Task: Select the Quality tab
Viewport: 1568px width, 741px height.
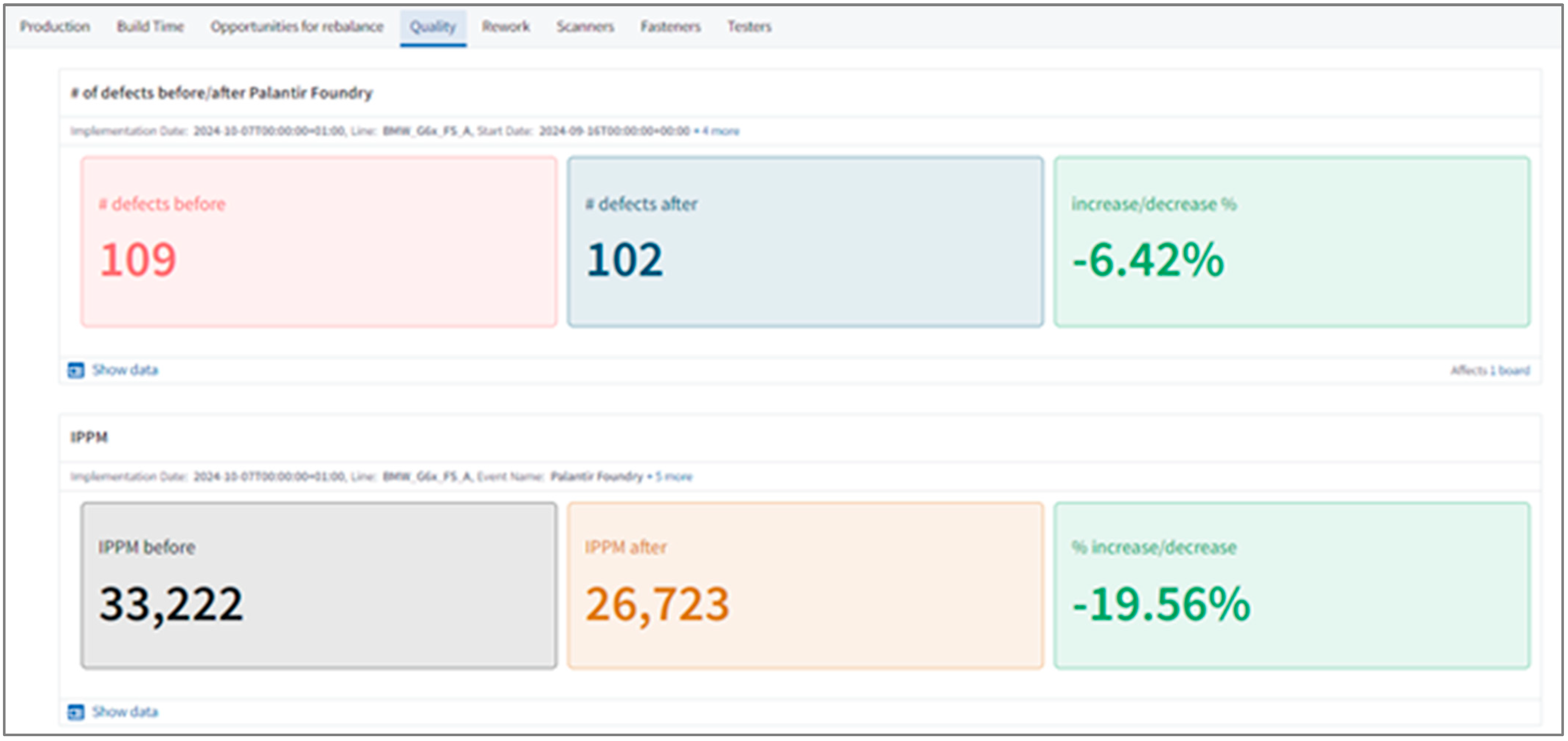Action: (433, 27)
